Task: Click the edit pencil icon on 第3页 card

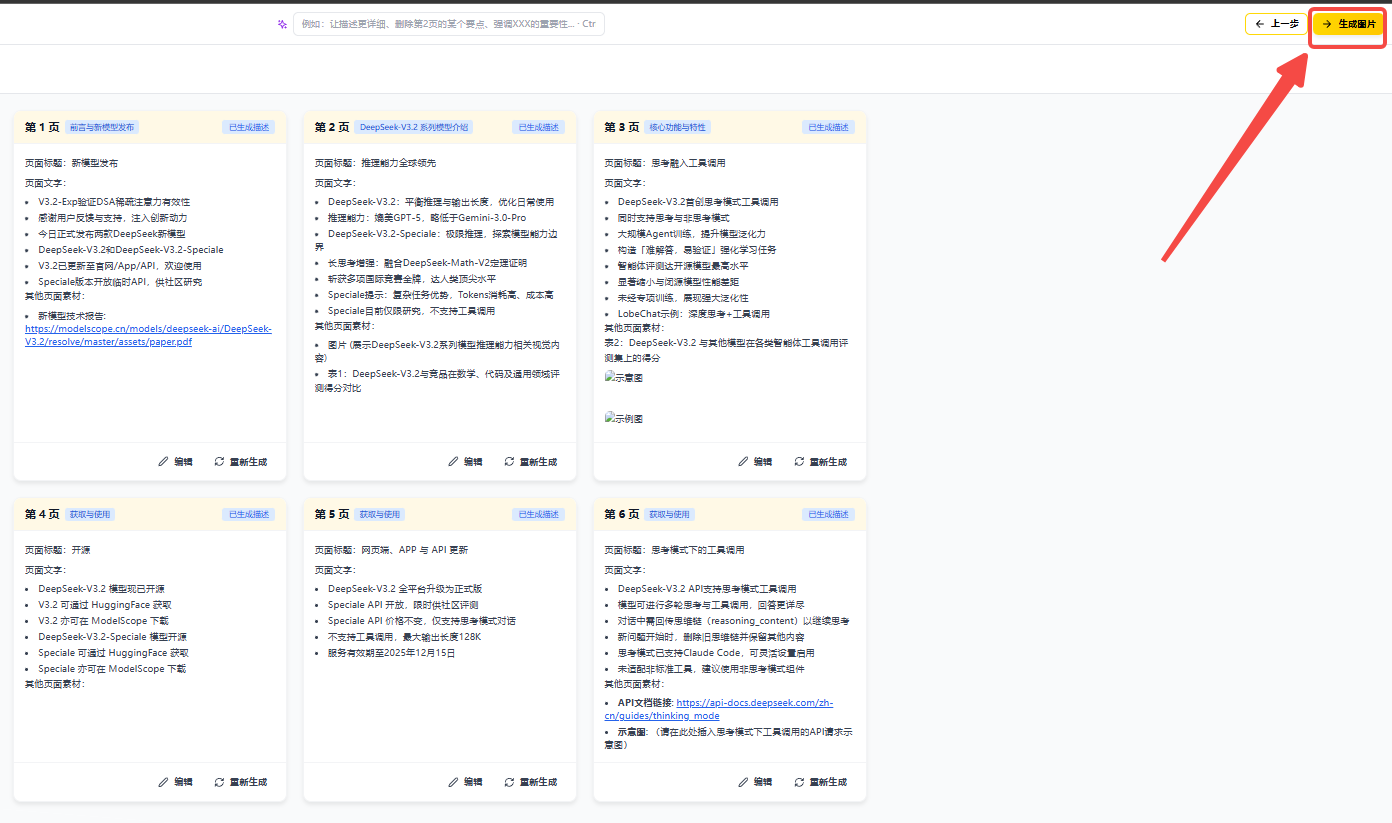Action: coord(742,461)
